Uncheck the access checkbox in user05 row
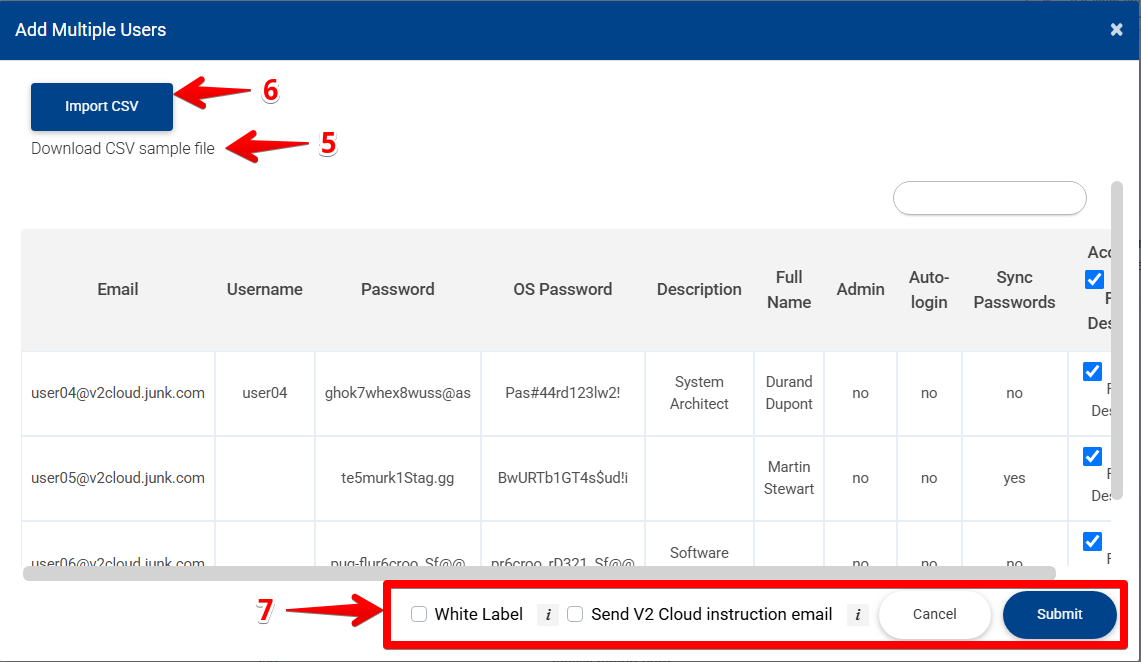 pos(1092,456)
